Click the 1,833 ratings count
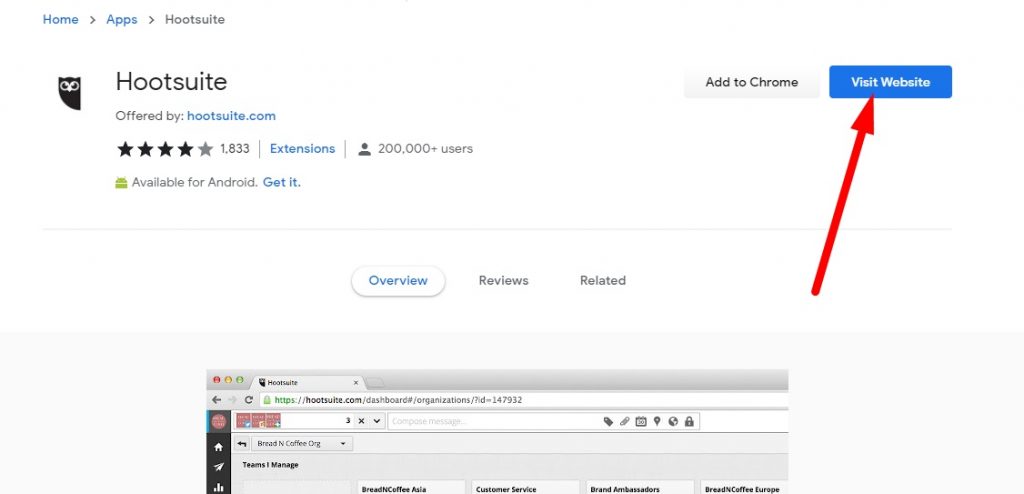This screenshot has width=1024, height=494. [x=234, y=149]
